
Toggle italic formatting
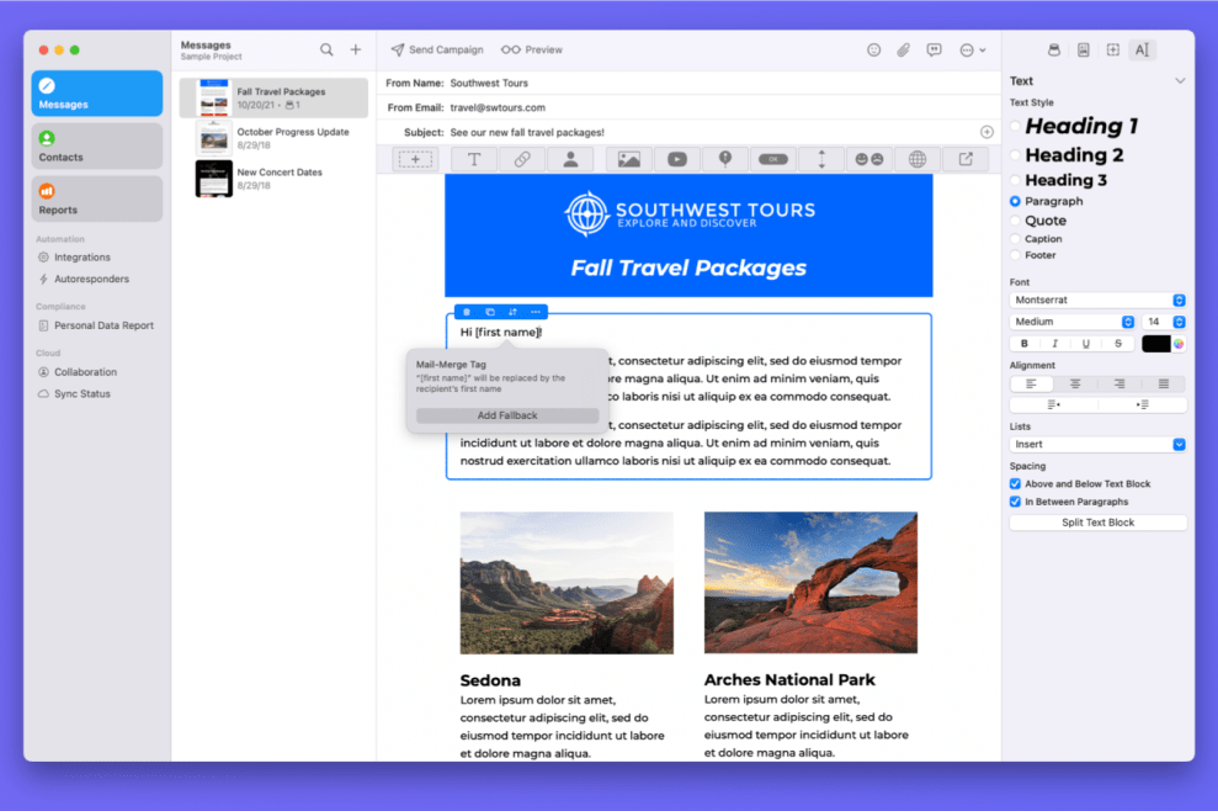[x=1054, y=344]
